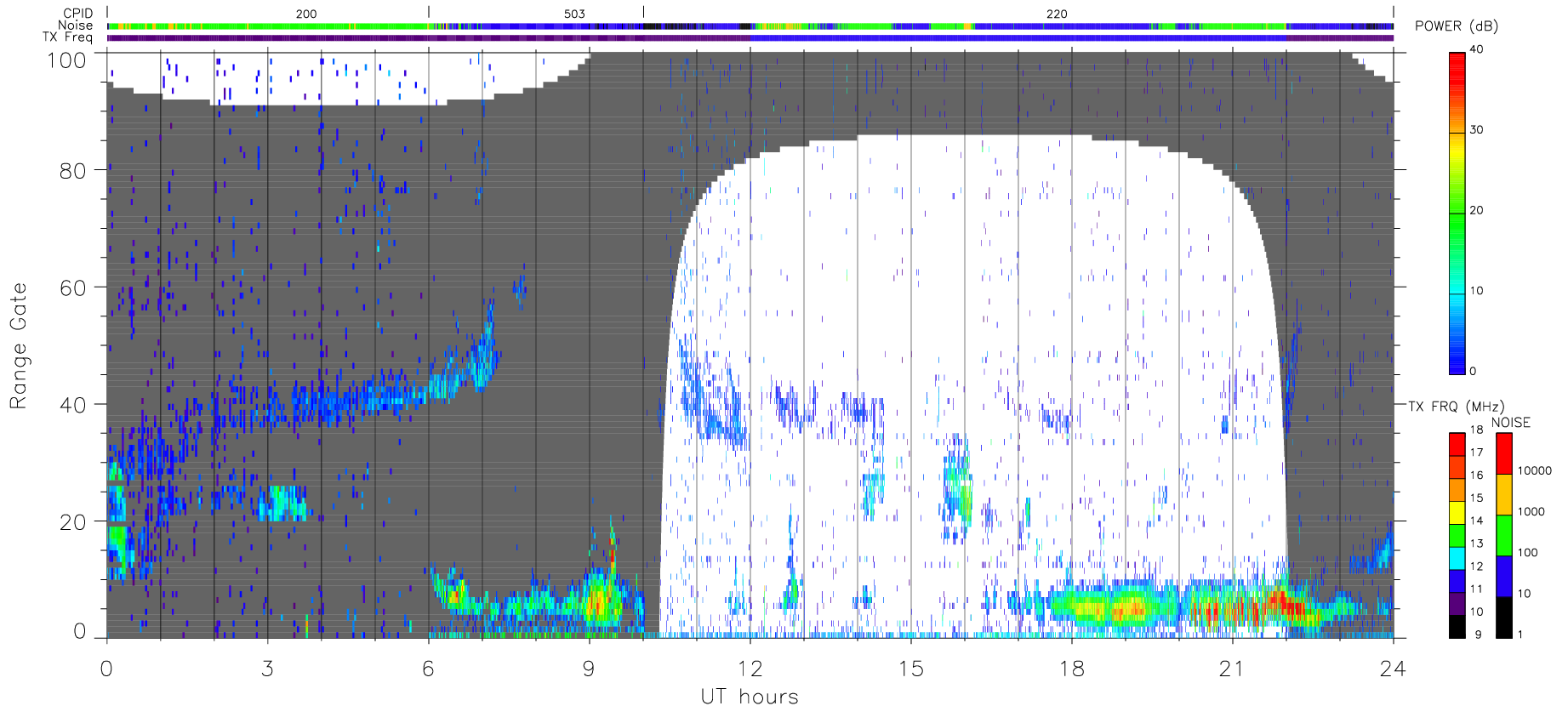The height and width of the screenshot is (723, 1568).
Task: Click the UT hours x-axis title
Action: [x=750, y=697]
